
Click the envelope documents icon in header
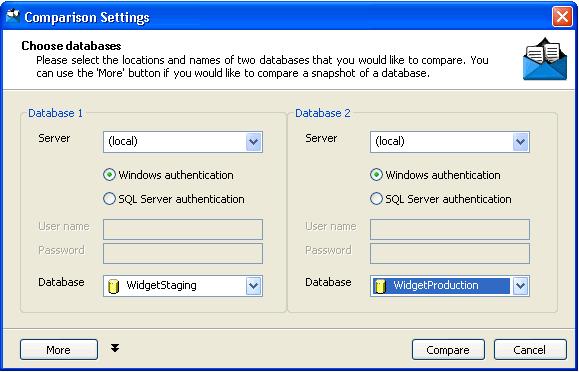545,59
